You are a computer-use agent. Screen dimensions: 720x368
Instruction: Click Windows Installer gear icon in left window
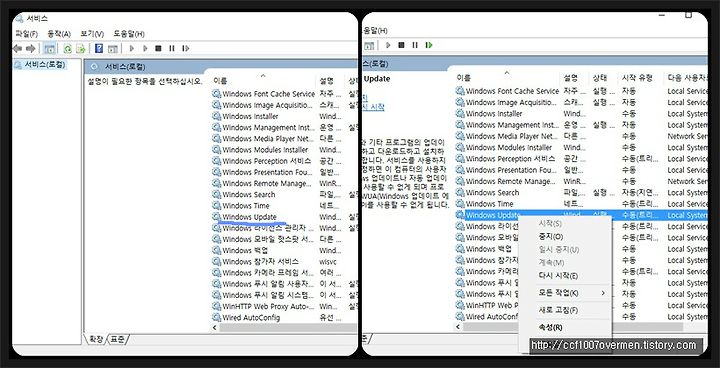tap(216, 116)
